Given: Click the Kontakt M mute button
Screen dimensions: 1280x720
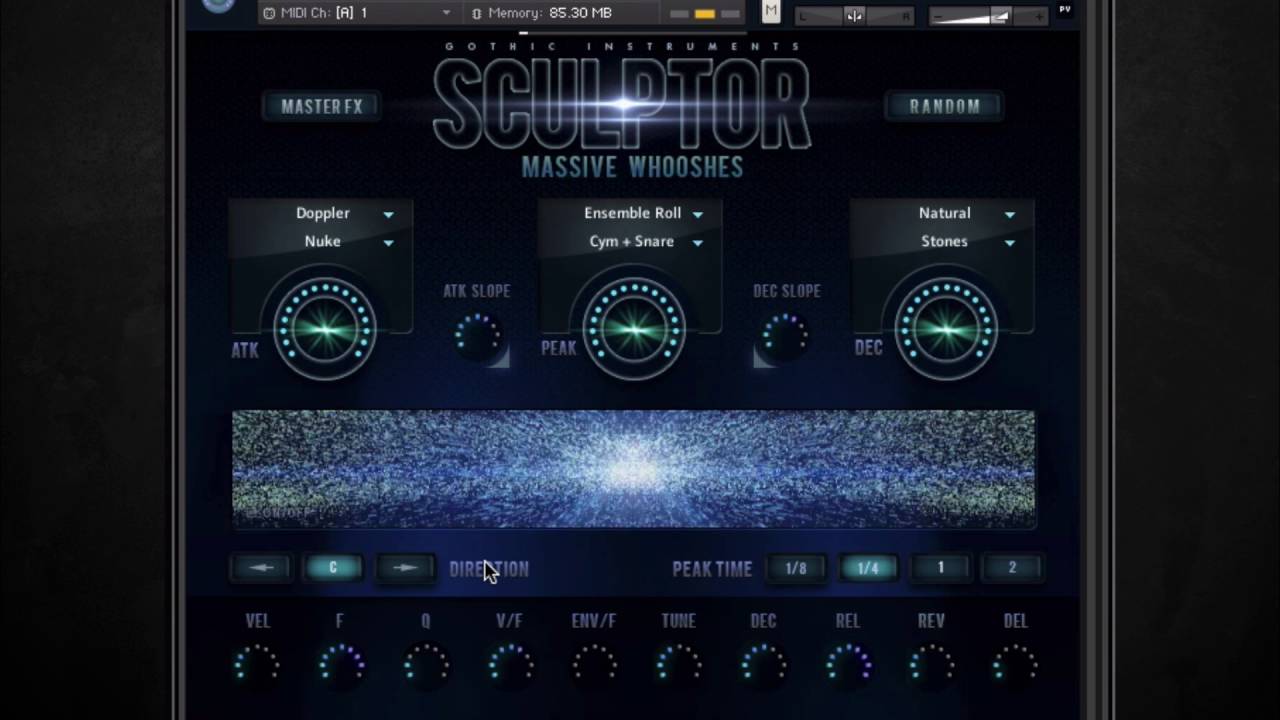Looking at the screenshot, I should 770,12.
